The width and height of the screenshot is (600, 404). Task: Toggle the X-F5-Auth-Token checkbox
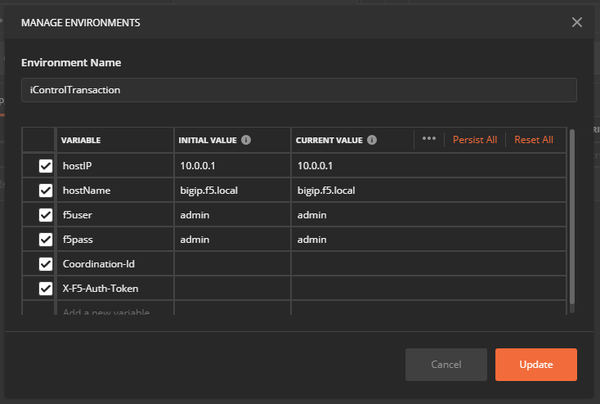pyautogui.click(x=46, y=288)
